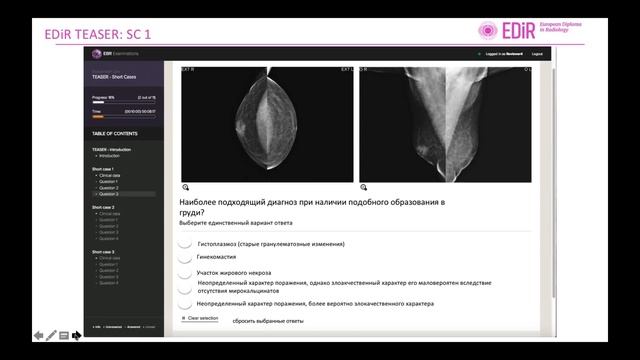Go to Short case 3 Question 4
This screenshot has height=360, width=640.
[x=109, y=283]
